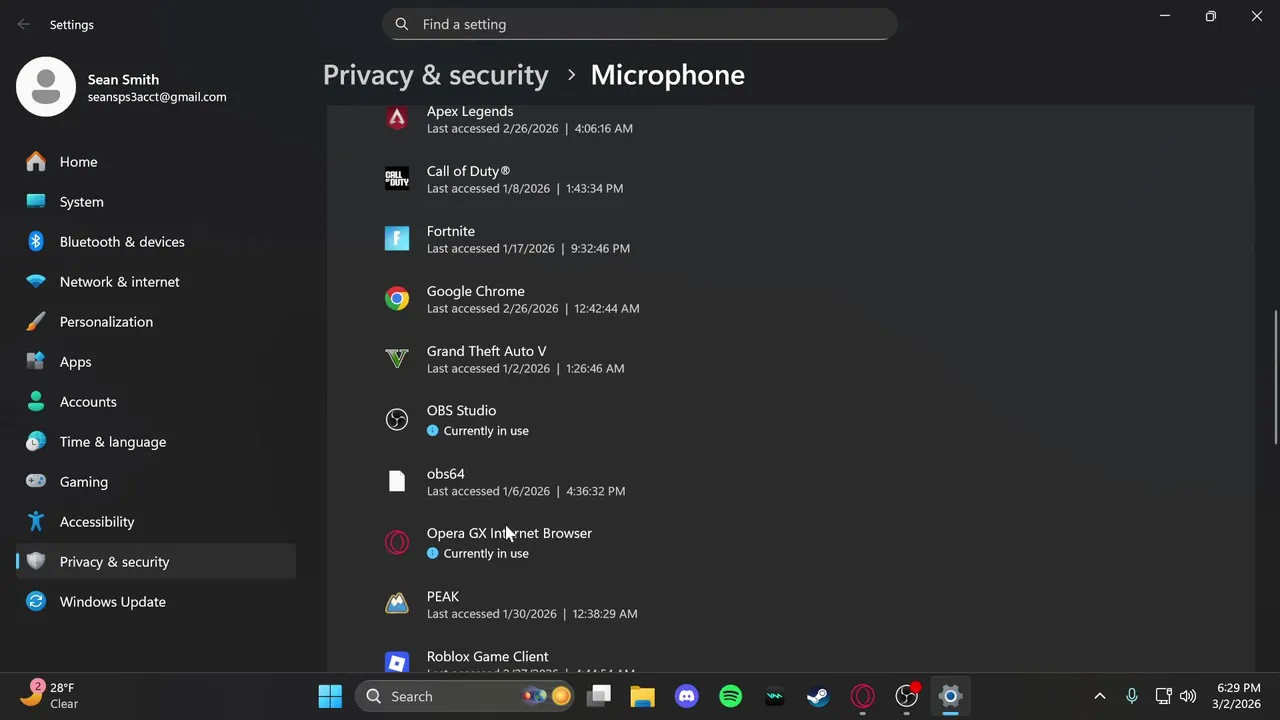Open File Explorer from taskbar
Screen dimensions: 1280x720
pyautogui.click(x=642, y=696)
